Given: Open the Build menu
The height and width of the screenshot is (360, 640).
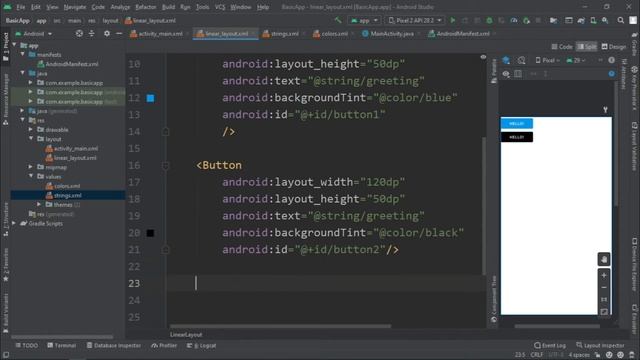Looking at the screenshot, I should pyautogui.click(x=168, y=7).
